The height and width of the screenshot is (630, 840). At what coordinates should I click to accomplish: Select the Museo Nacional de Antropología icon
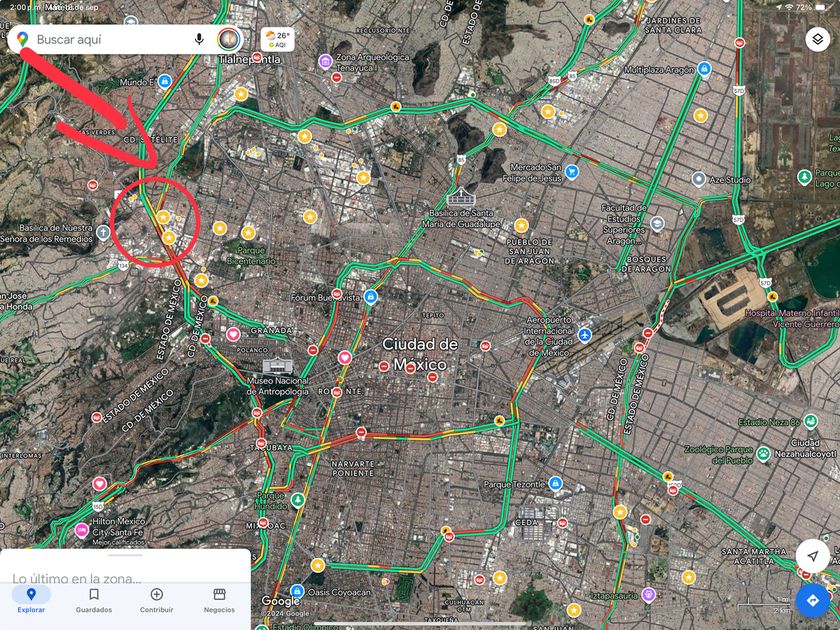pos(278,366)
